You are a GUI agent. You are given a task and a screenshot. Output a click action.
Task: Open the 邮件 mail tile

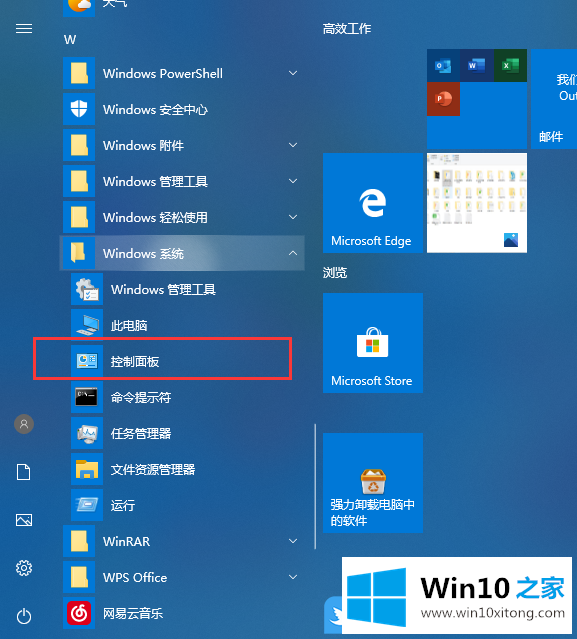tap(554, 99)
